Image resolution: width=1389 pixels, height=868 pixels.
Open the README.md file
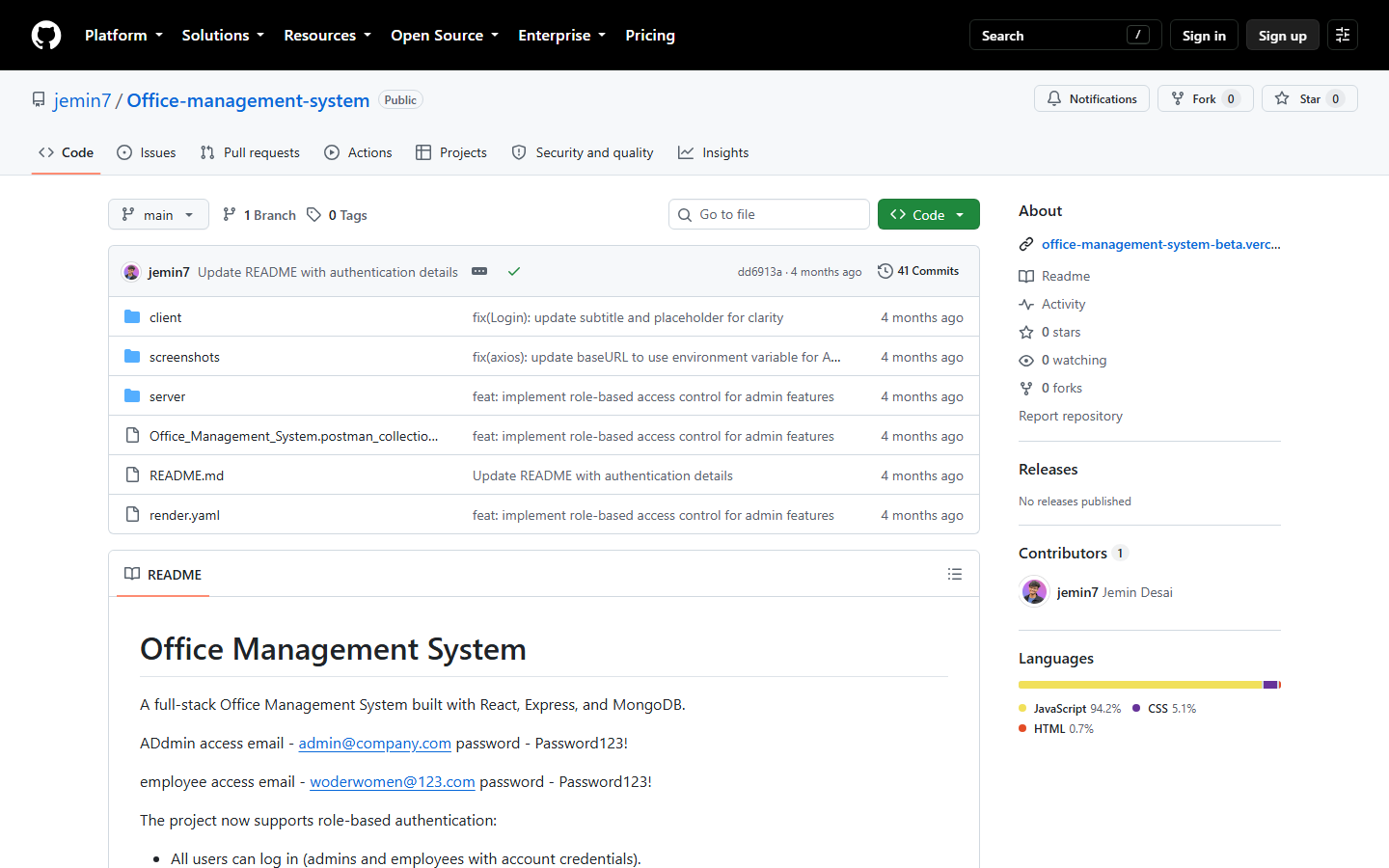coord(186,475)
